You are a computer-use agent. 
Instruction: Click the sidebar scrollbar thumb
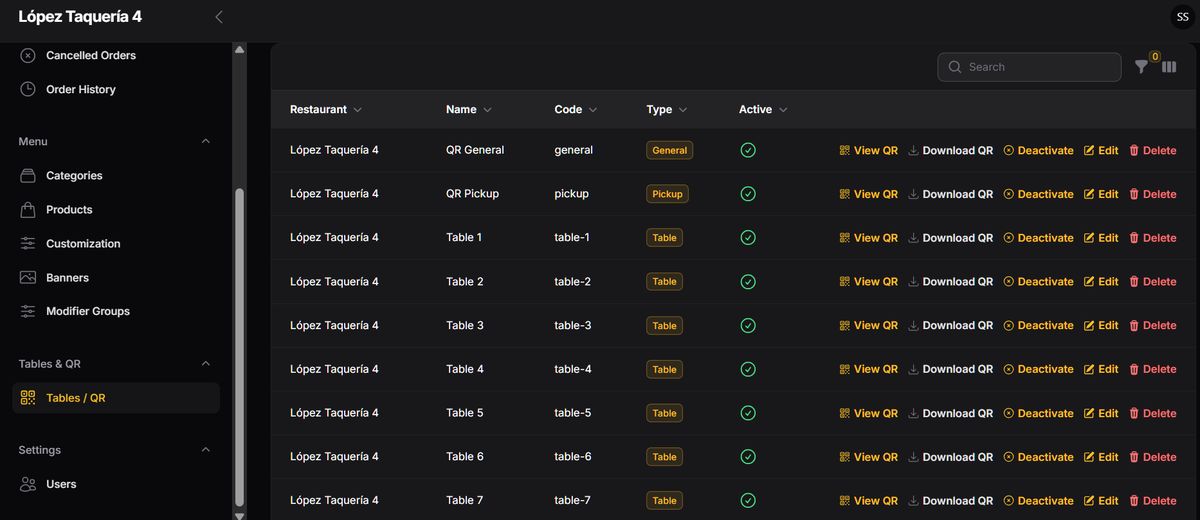tap(239, 346)
